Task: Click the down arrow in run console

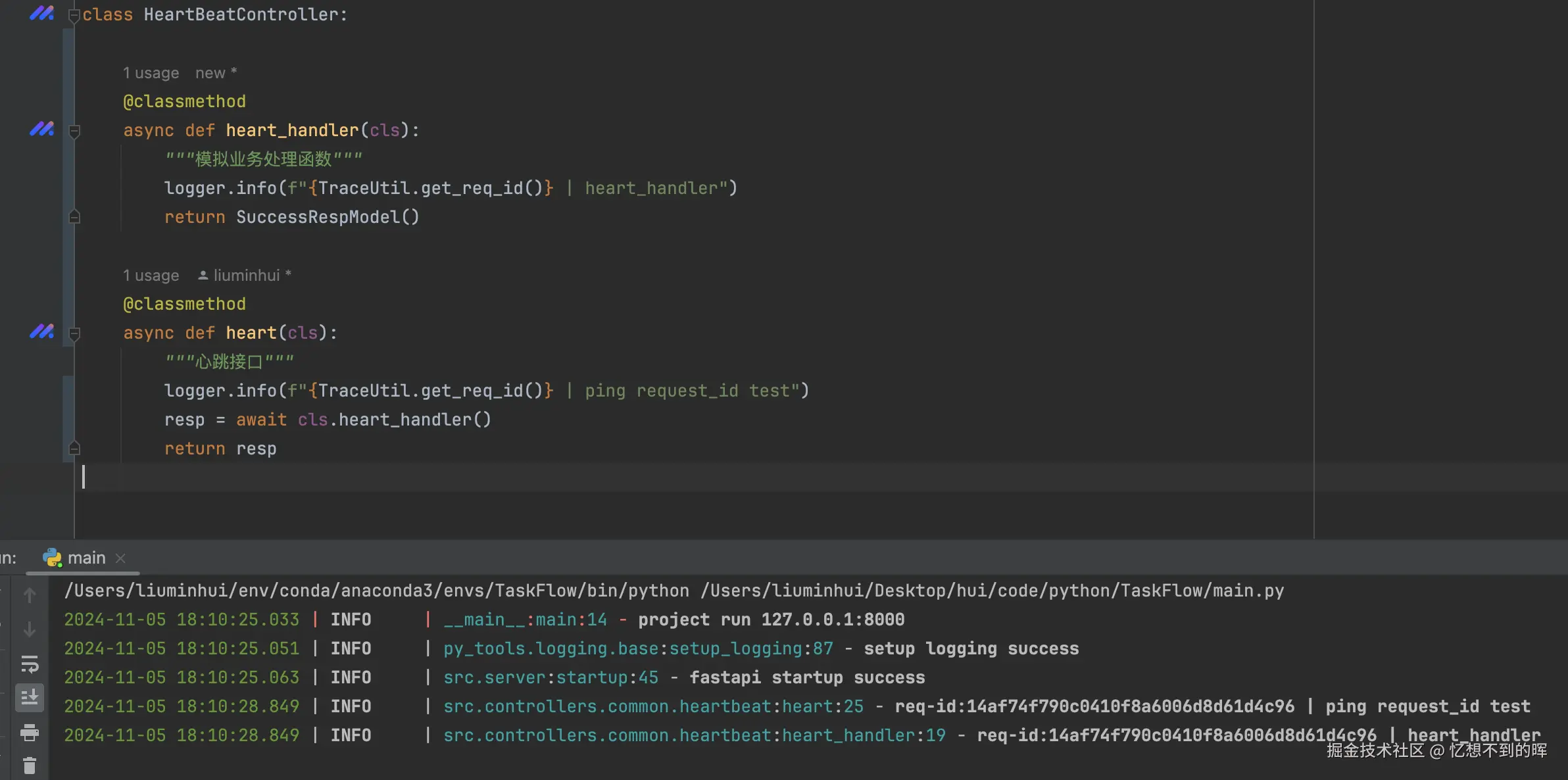Action: pos(30,629)
